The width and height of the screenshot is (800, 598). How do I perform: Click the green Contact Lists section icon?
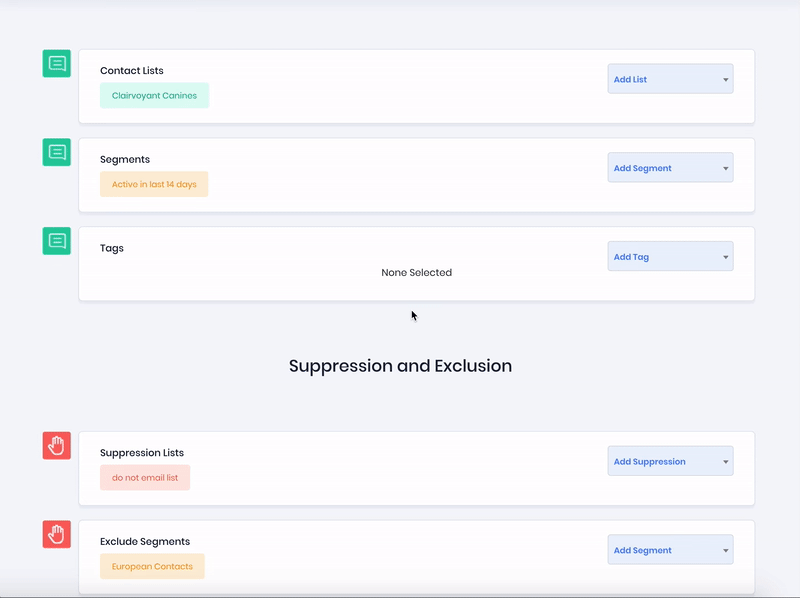[x=56, y=63]
